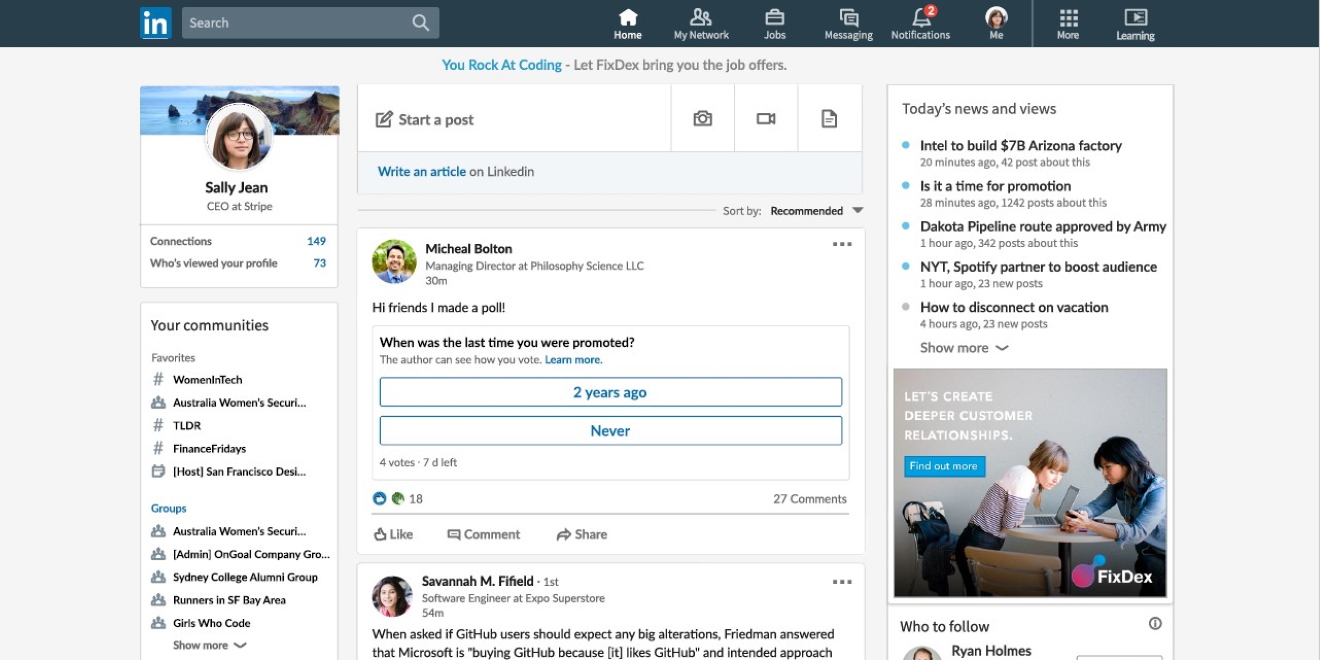Open the Me profile avatar menu

point(996,24)
